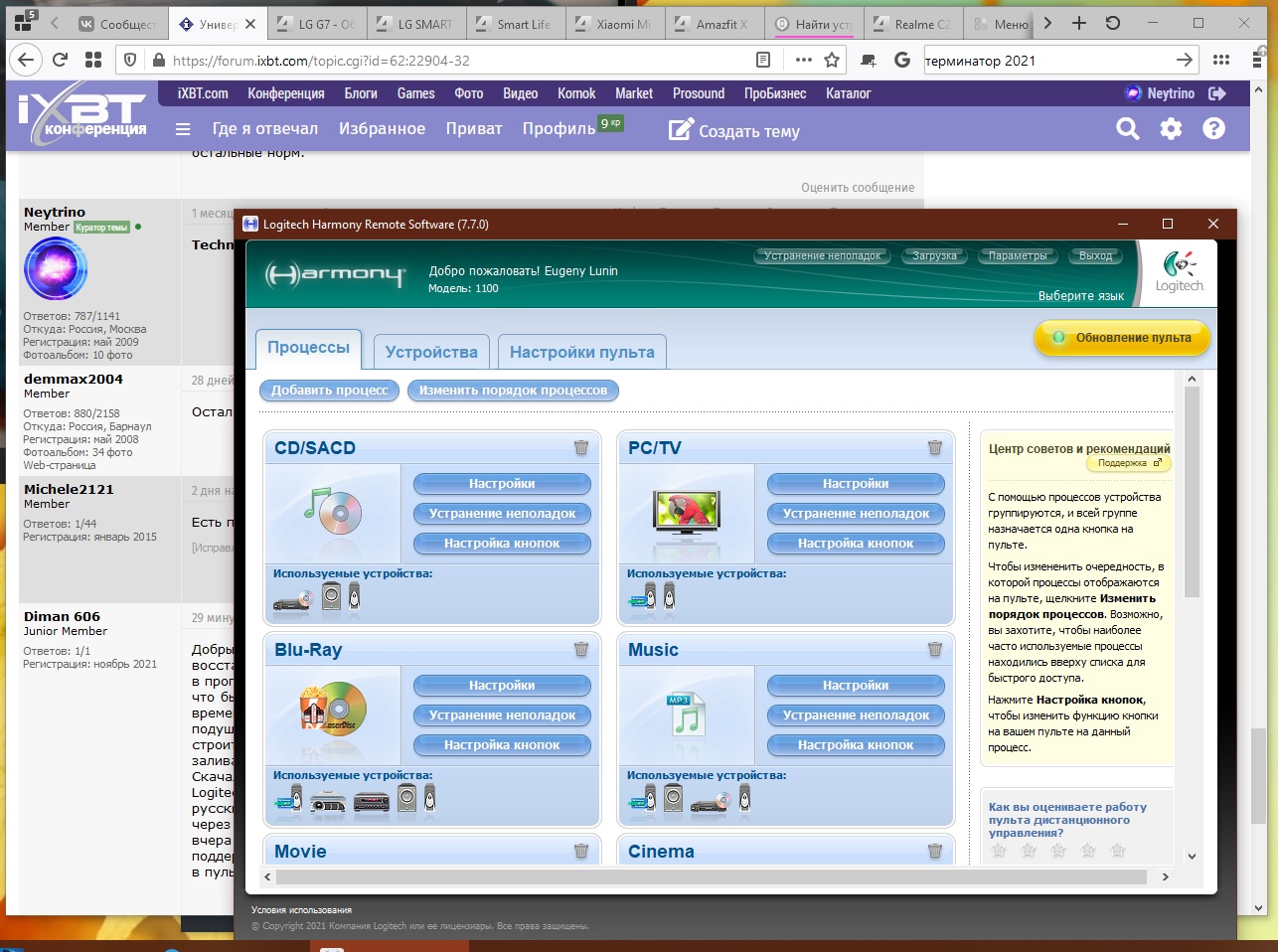Screen dimensions: 1278x952
Task: Click the browser reload page icon
Action: (60, 61)
